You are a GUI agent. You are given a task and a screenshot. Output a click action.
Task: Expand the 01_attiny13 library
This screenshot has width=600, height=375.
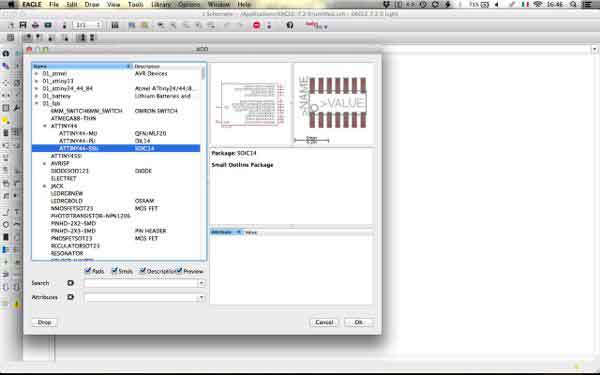click(x=36, y=81)
